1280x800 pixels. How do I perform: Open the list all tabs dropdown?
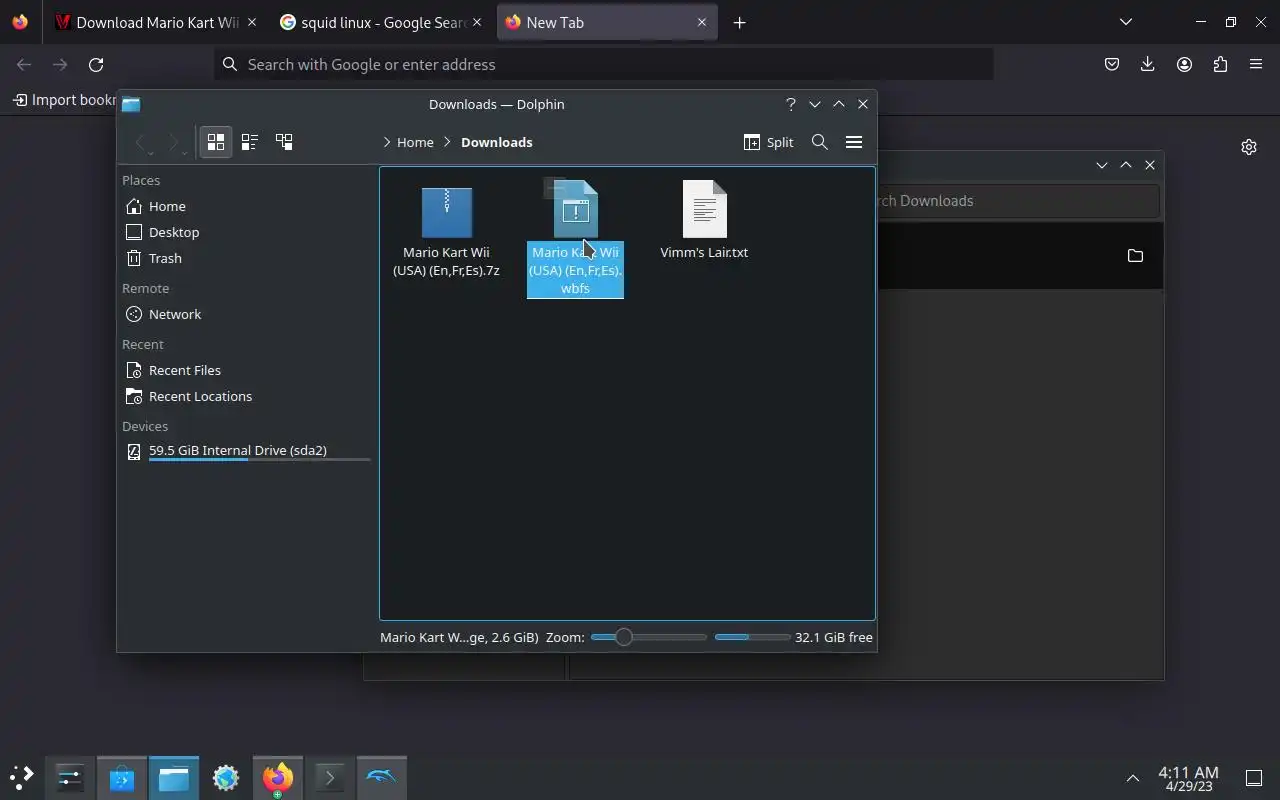(x=1126, y=22)
